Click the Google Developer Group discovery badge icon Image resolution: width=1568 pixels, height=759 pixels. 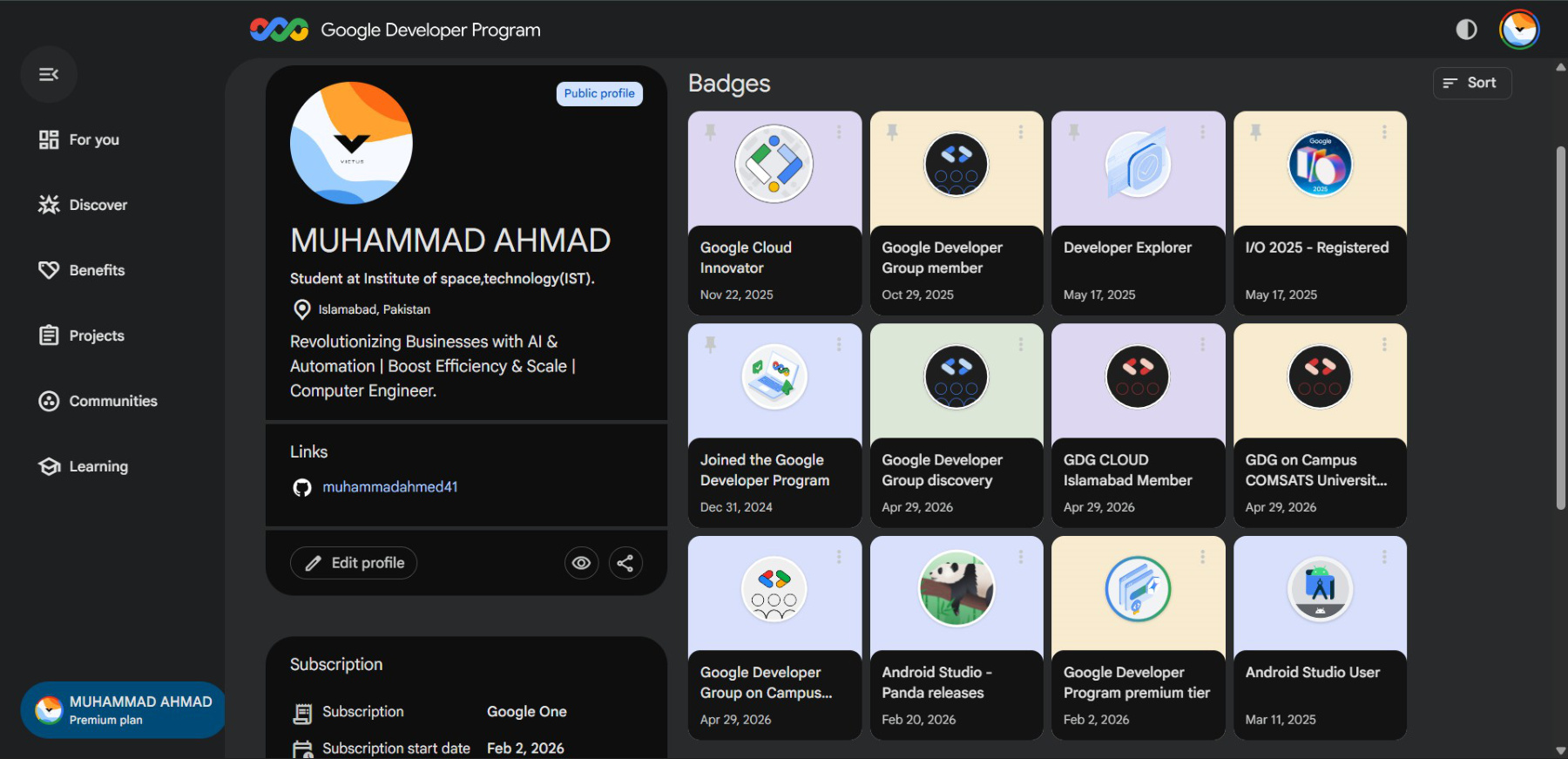click(956, 376)
